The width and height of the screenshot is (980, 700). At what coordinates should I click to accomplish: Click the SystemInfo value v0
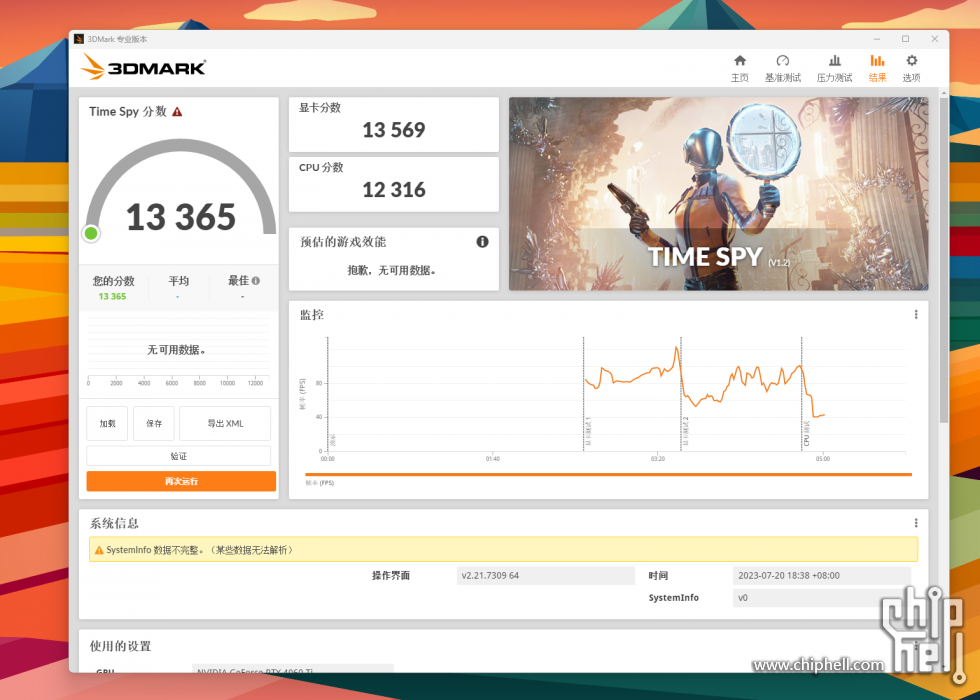(822, 598)
